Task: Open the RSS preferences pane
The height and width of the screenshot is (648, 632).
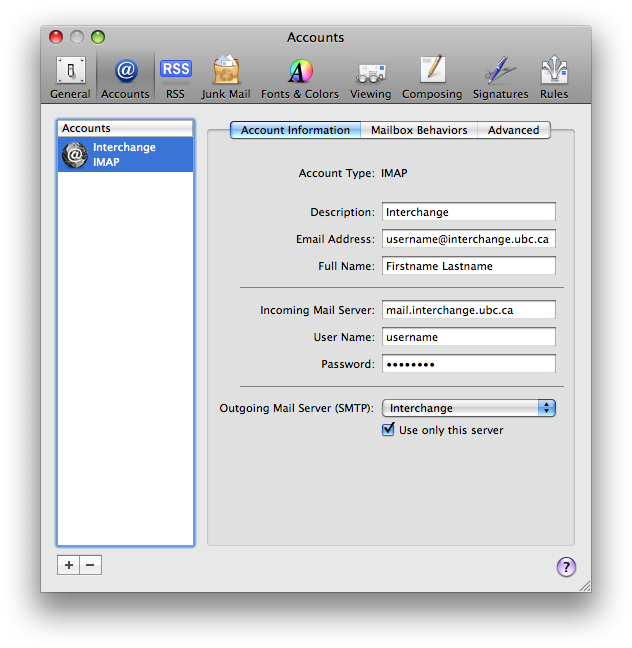Action: tap(175, 77)
